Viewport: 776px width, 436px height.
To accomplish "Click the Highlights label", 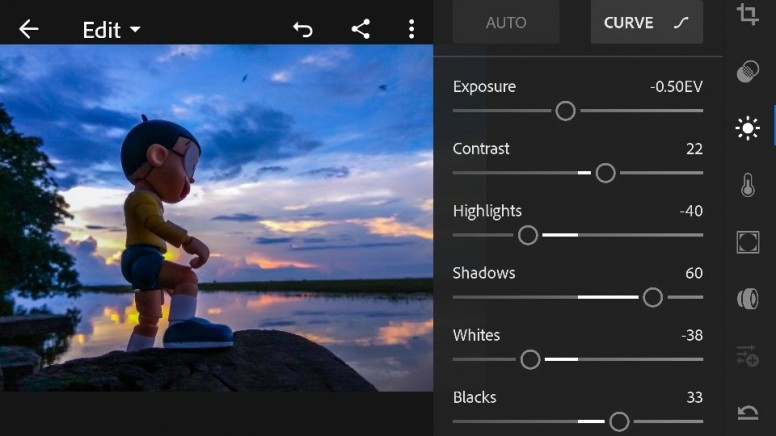I will (487, 212).
